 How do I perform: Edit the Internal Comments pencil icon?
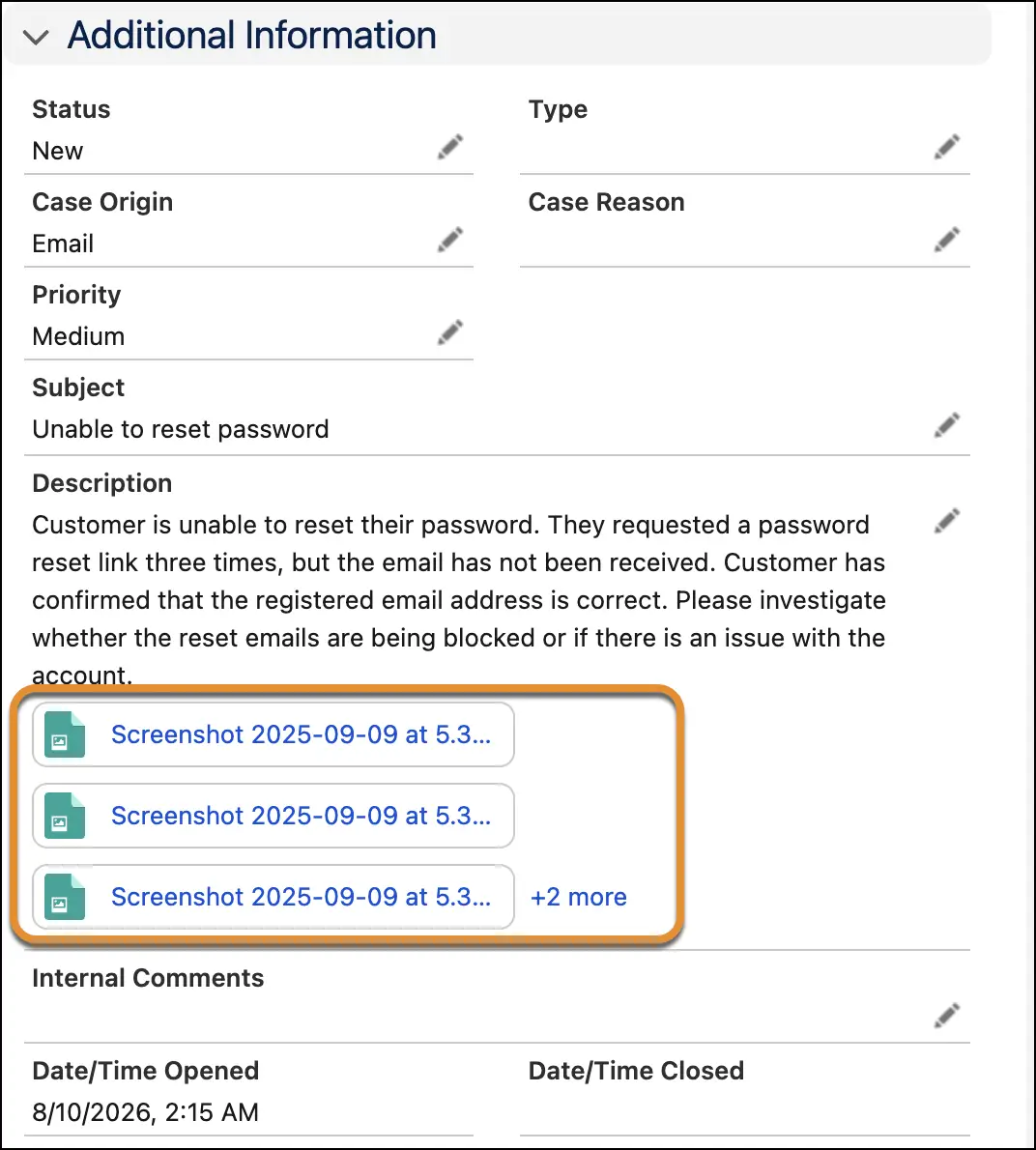click(x=946, y=1015)
